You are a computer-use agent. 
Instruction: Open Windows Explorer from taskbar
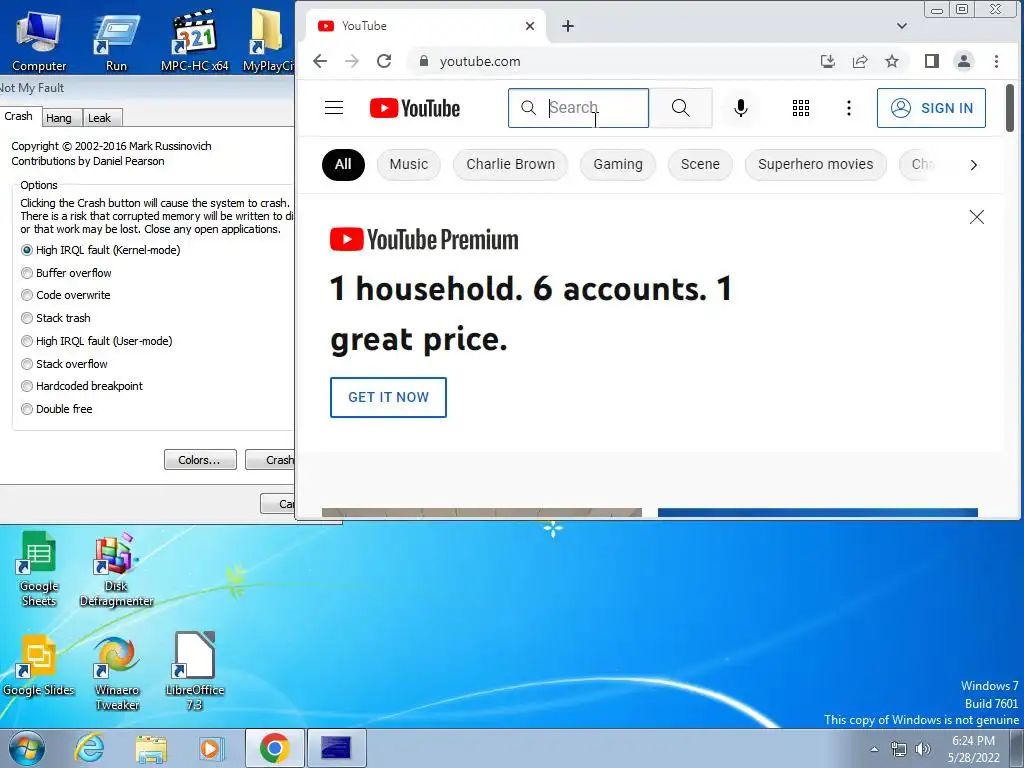click(151, 749)
